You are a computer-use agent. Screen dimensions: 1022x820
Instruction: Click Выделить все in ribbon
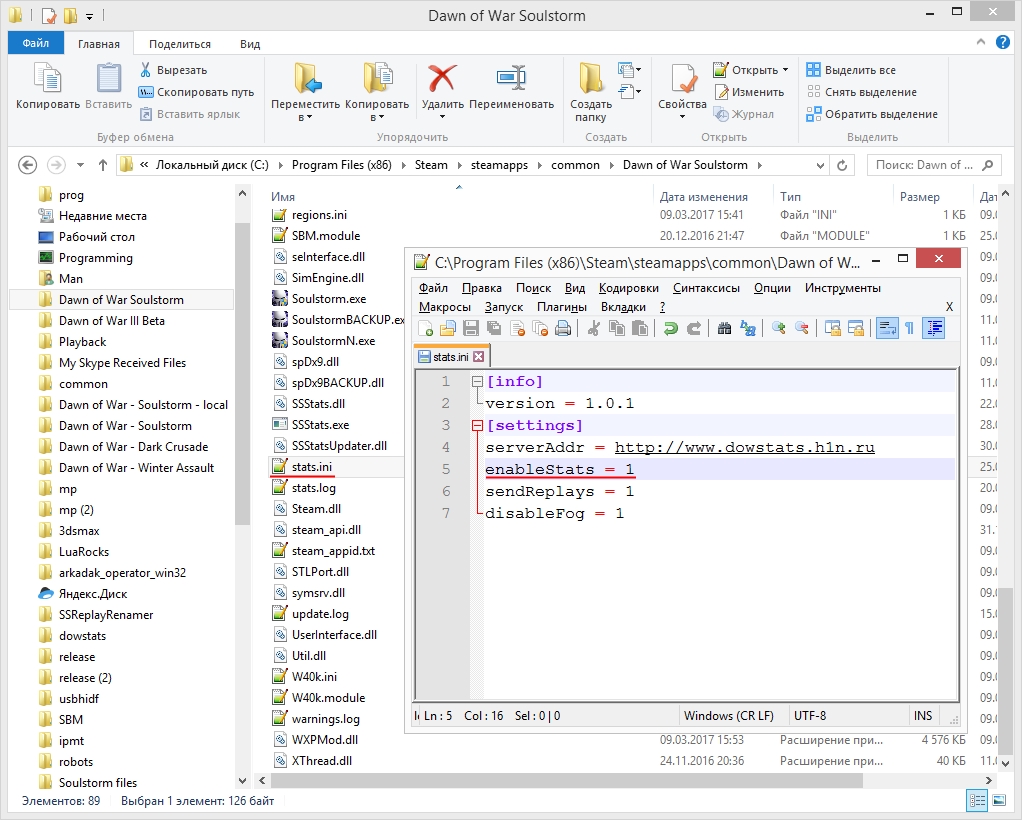(851, 70)
